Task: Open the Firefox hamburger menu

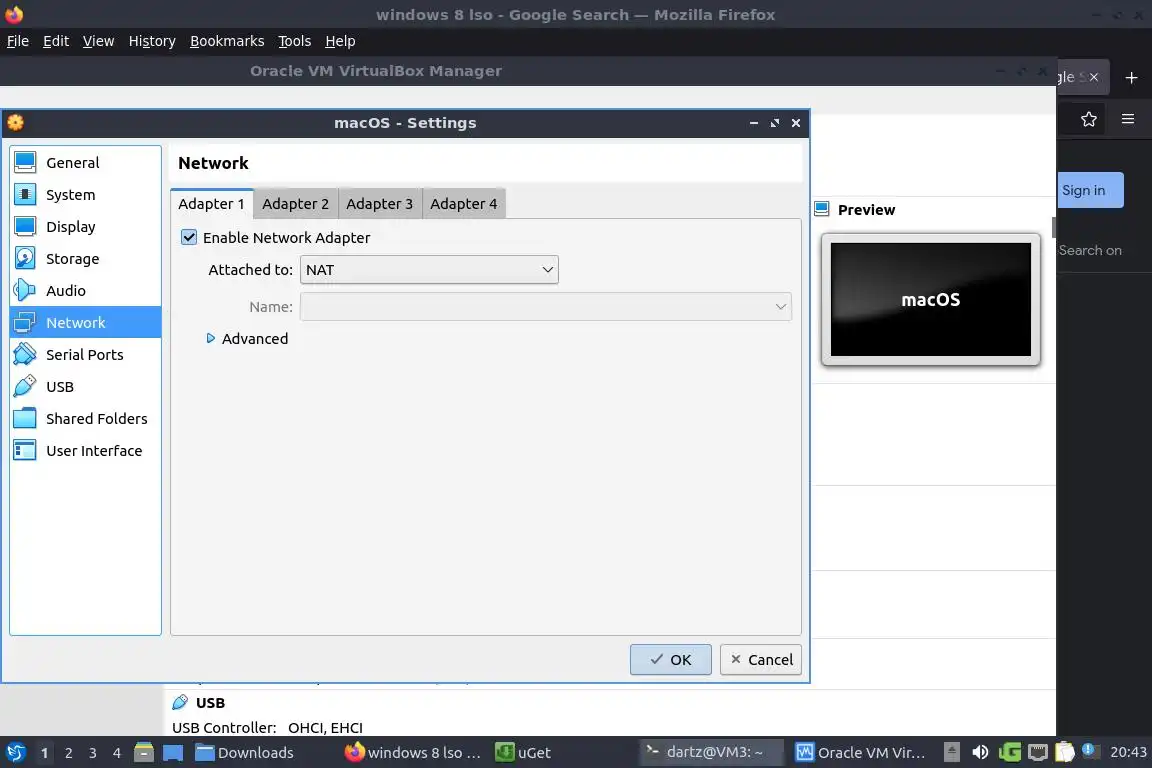Action: [1128, 119]
